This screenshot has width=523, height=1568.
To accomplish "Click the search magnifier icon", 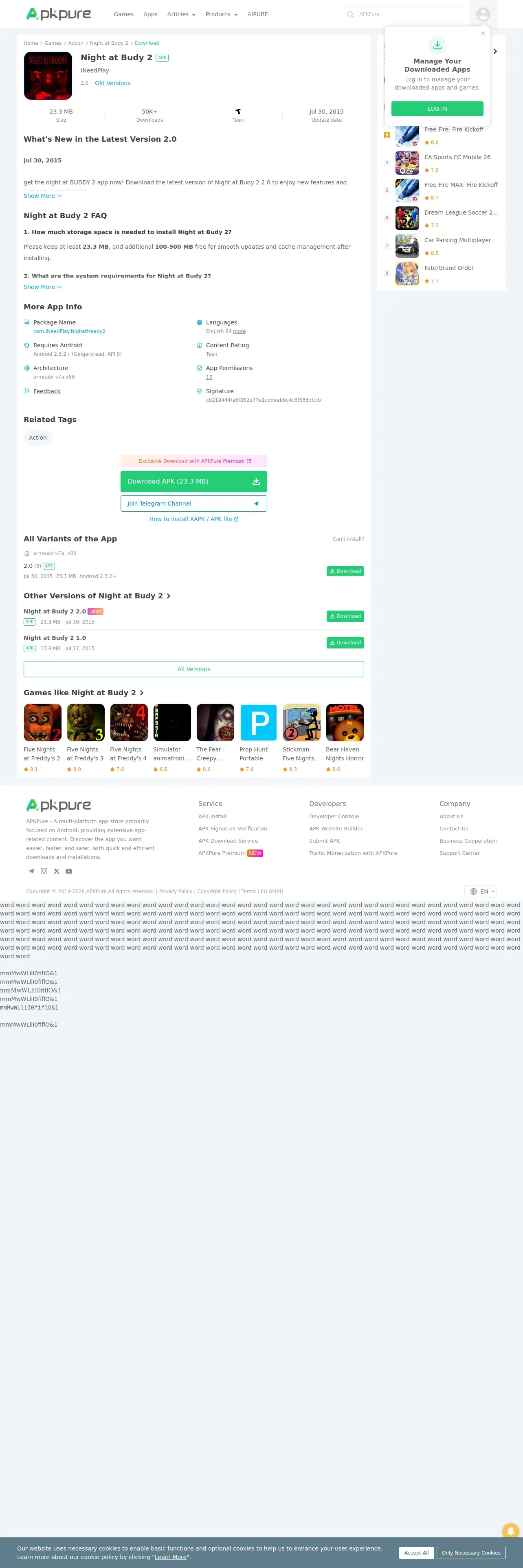I will (350, 14).
